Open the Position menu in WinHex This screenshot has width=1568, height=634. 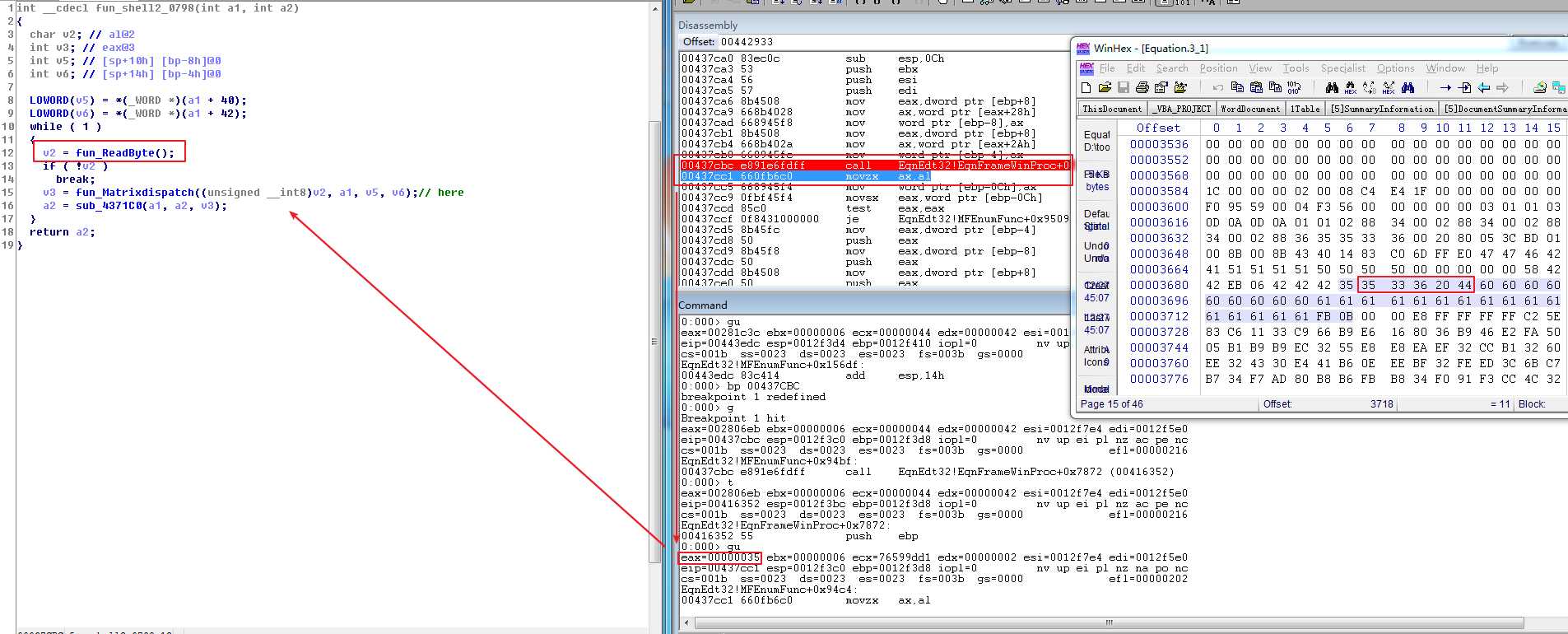point(1218,68)
